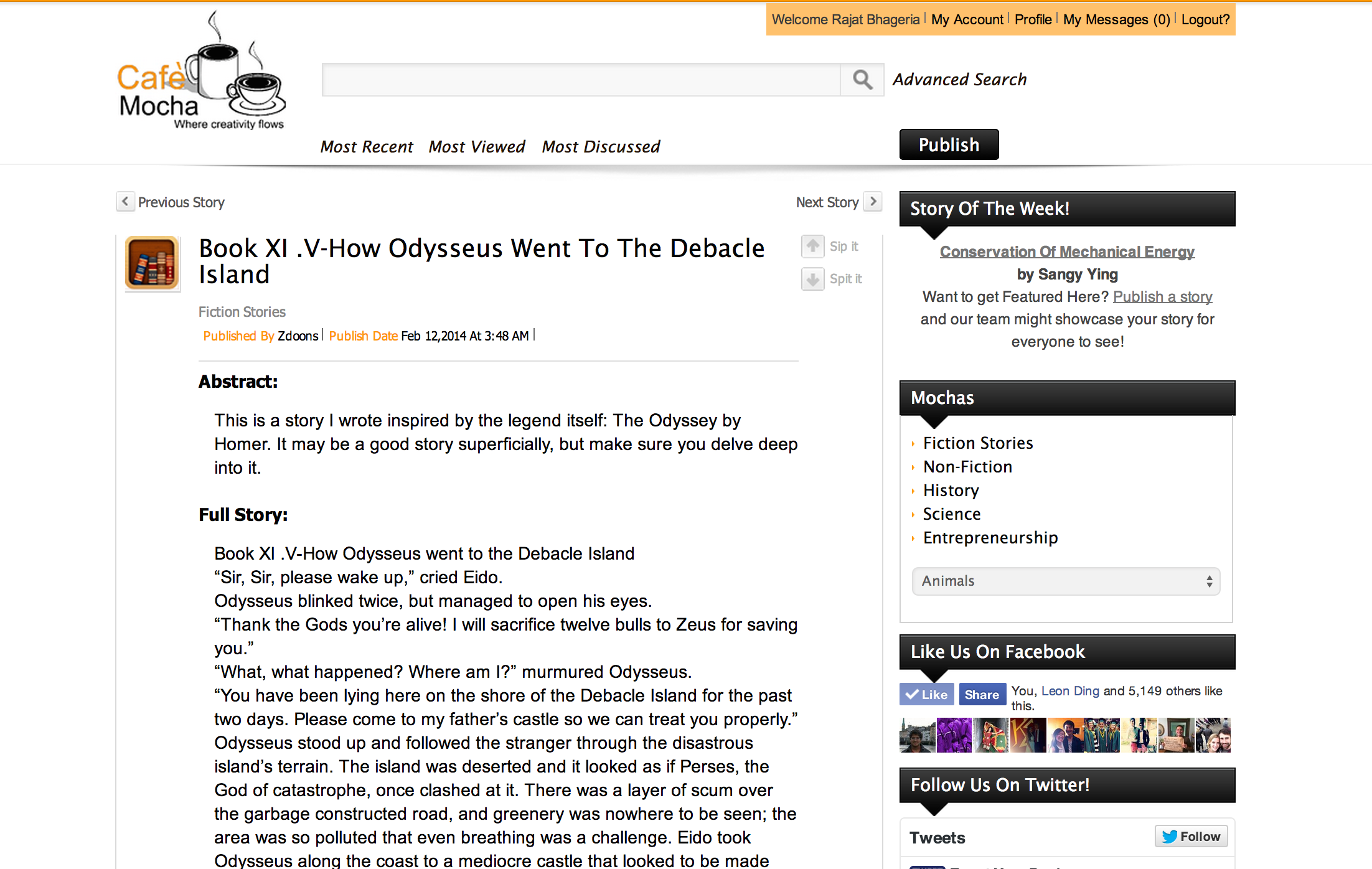Toggle the Facebook Like button
The image size is (1372, 869).
[x=926, y=694]
